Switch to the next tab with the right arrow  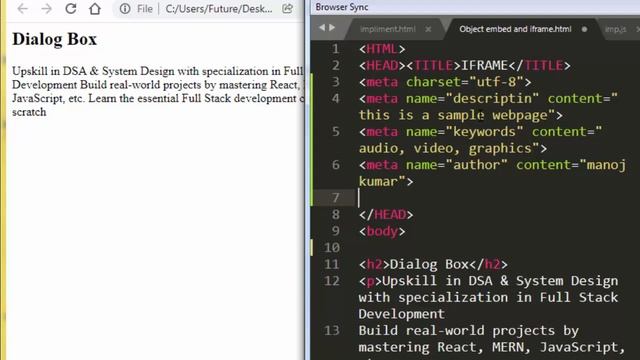[x=332, y=27]
